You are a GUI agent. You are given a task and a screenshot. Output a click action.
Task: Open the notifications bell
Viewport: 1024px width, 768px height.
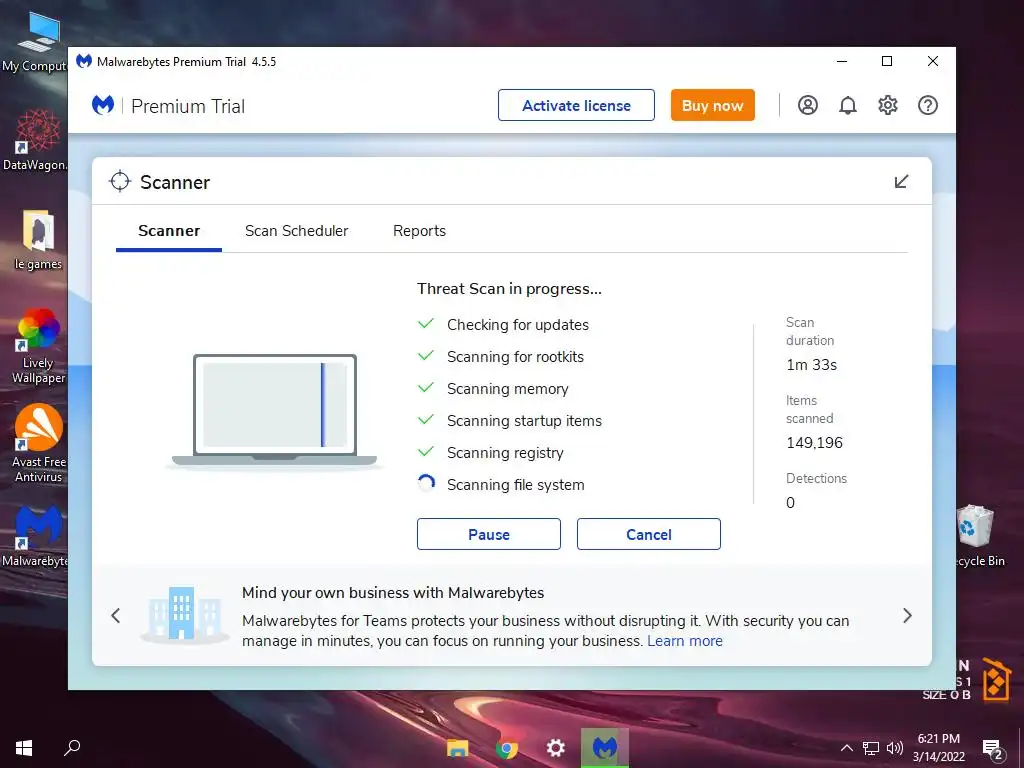coord(848,105)
